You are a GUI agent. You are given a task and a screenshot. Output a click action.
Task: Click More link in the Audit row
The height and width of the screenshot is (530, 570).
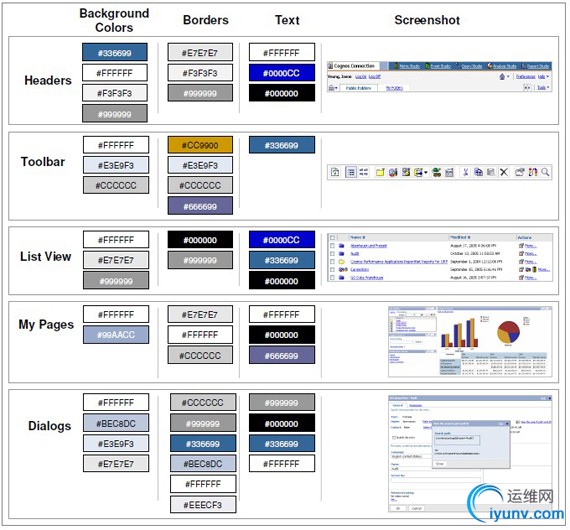pos(531,254)
